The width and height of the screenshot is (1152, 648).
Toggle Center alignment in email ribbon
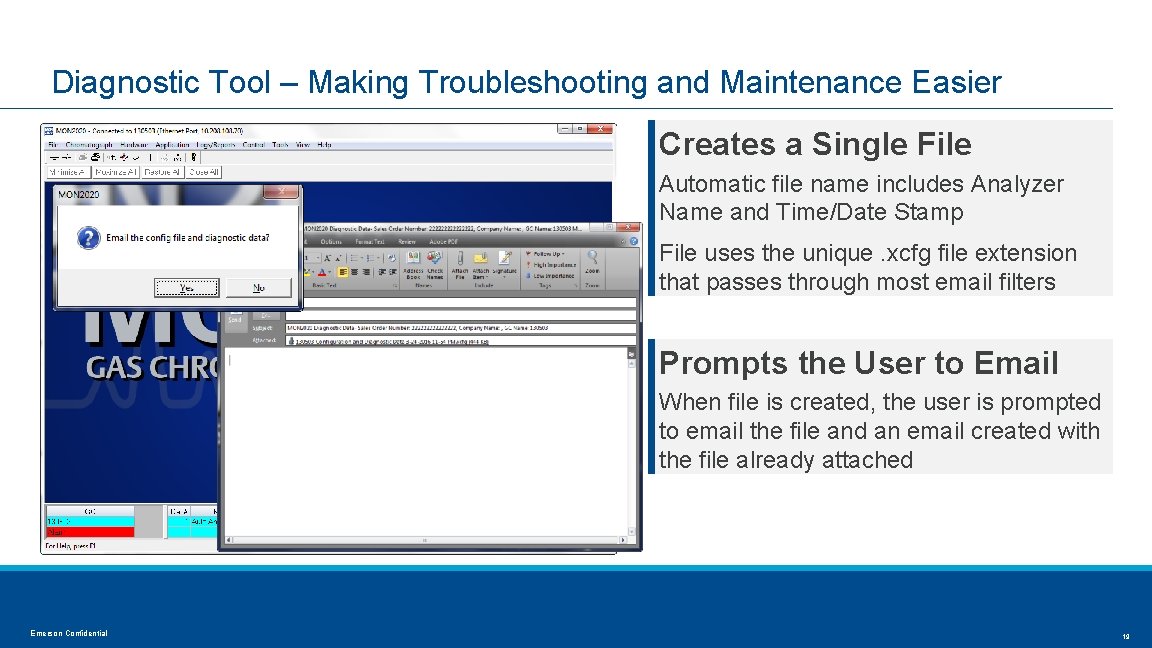click(355, 272)
